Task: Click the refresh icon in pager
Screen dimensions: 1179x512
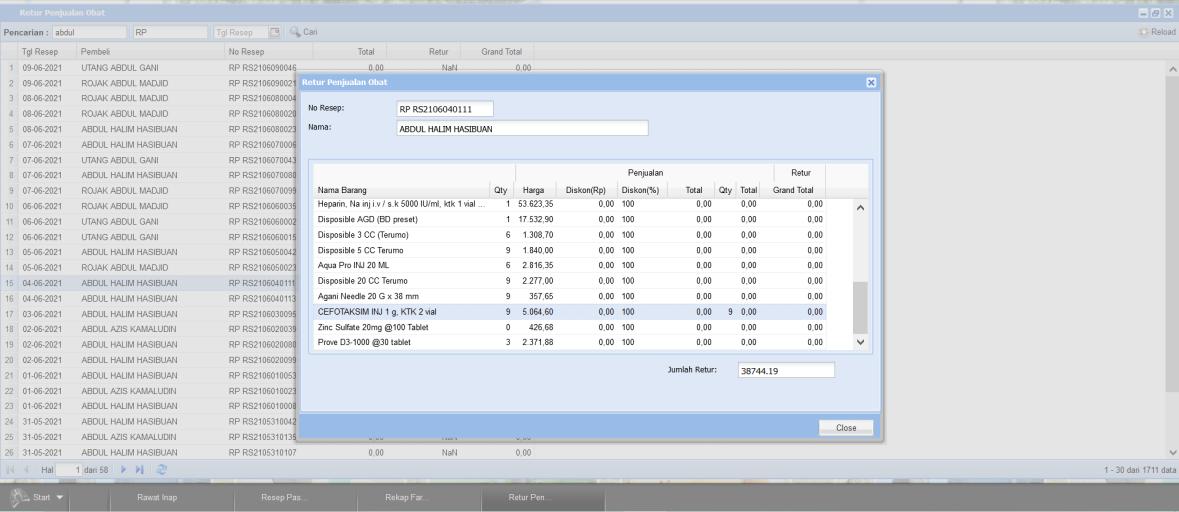Action: coord(162,469)
